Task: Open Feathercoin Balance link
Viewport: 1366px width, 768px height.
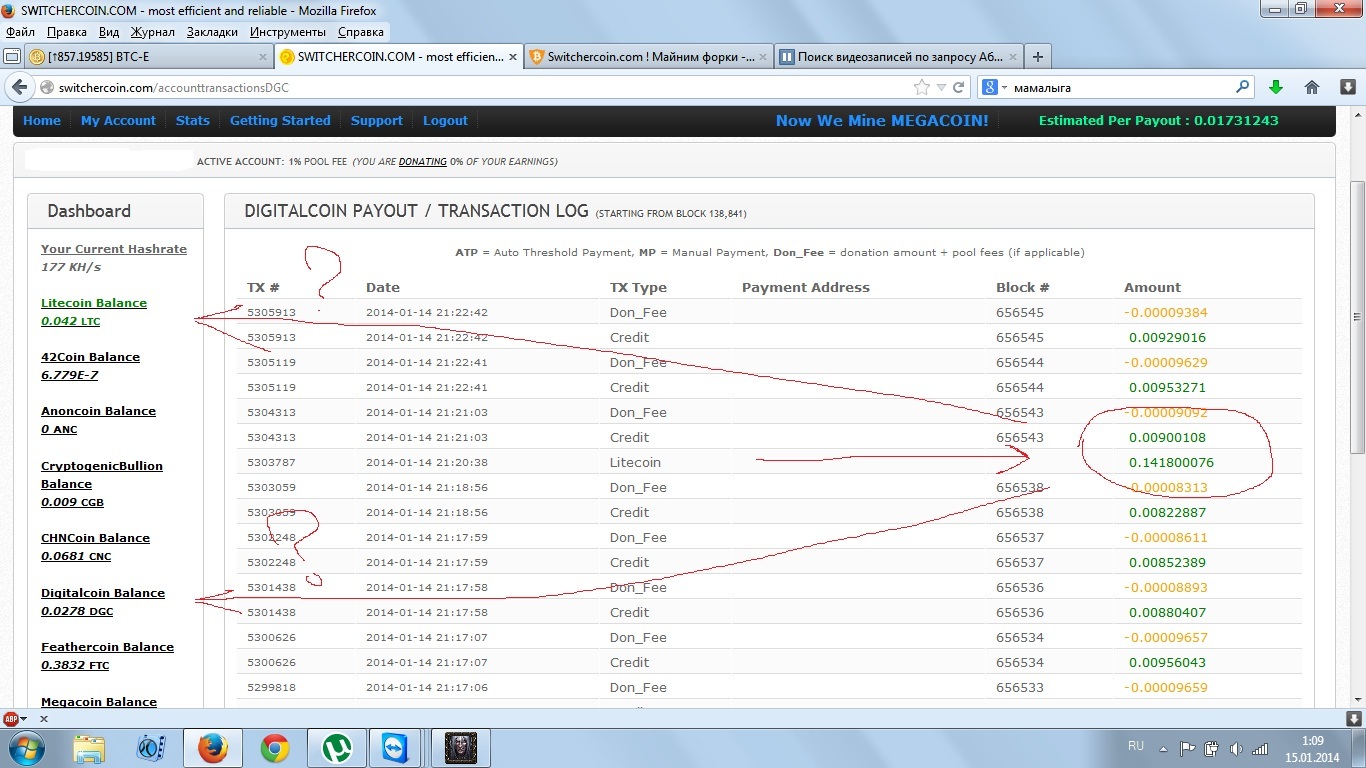Action: [107, 647]
